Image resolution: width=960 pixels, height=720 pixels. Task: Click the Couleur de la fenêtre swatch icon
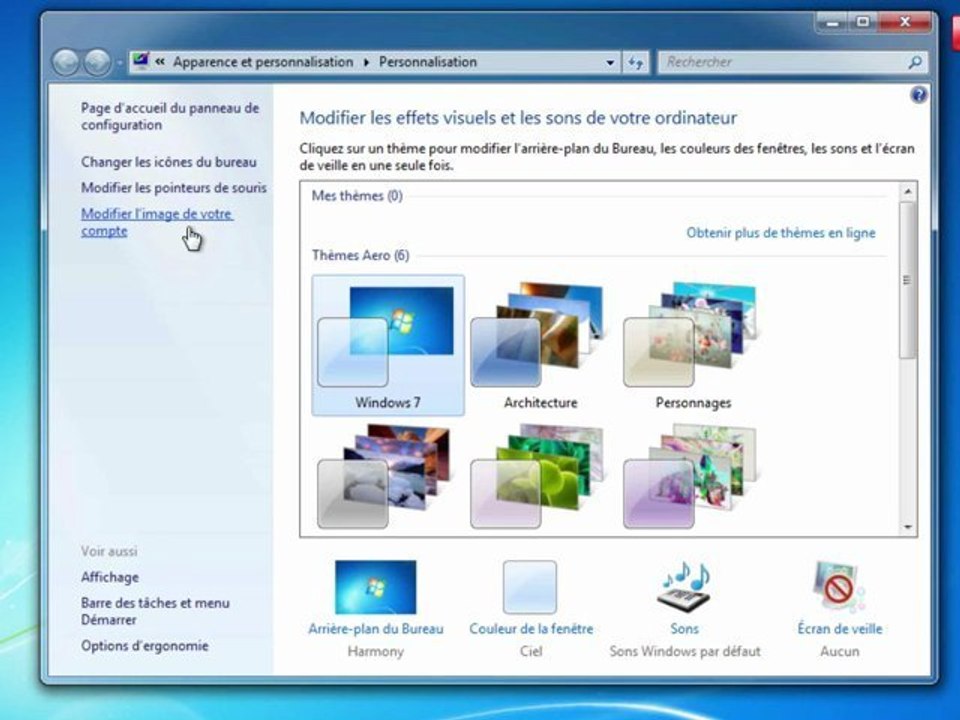pos(530,587)
